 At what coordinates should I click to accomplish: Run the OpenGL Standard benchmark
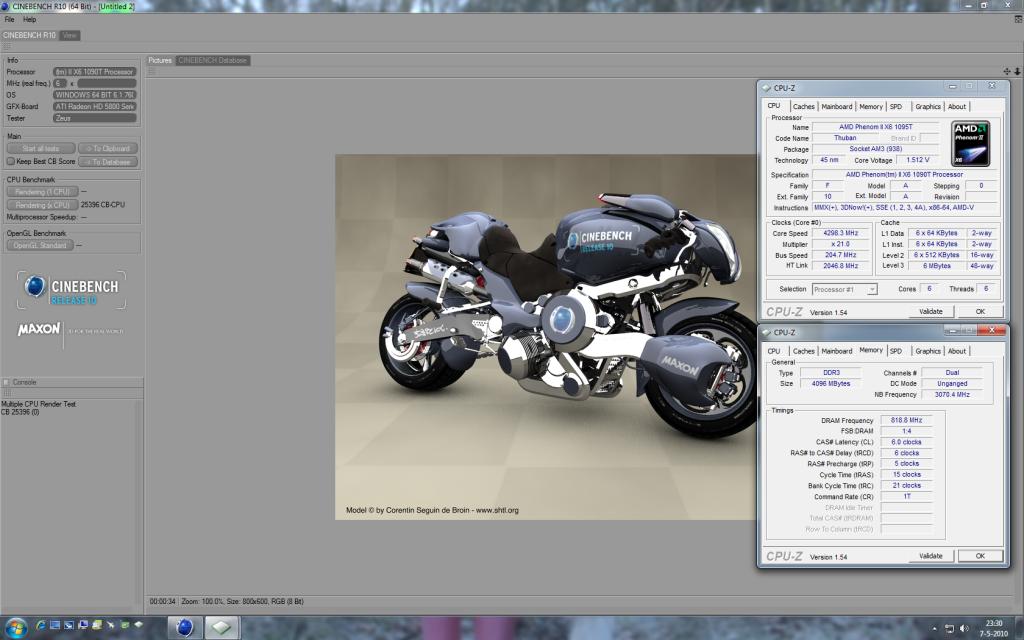click(x=40, y=246)
